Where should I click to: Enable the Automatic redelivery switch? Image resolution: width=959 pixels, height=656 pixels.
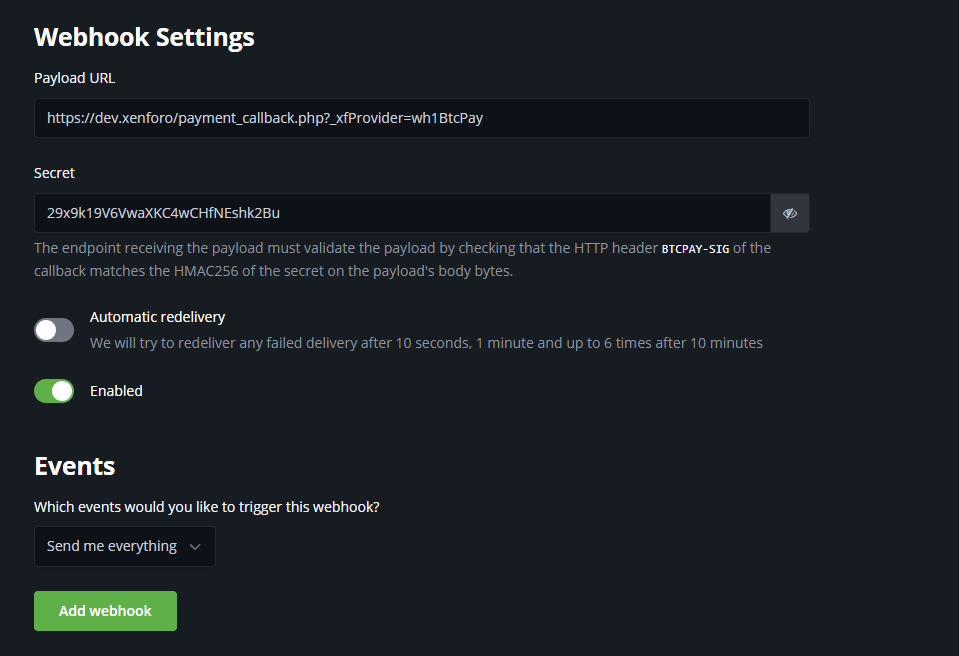click(x=54, y=330)
